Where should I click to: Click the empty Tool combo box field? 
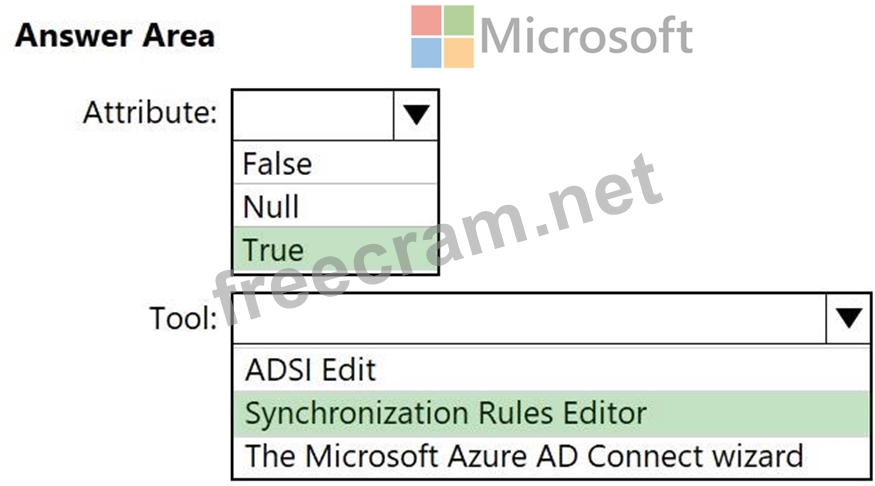(x=528, y=318)
